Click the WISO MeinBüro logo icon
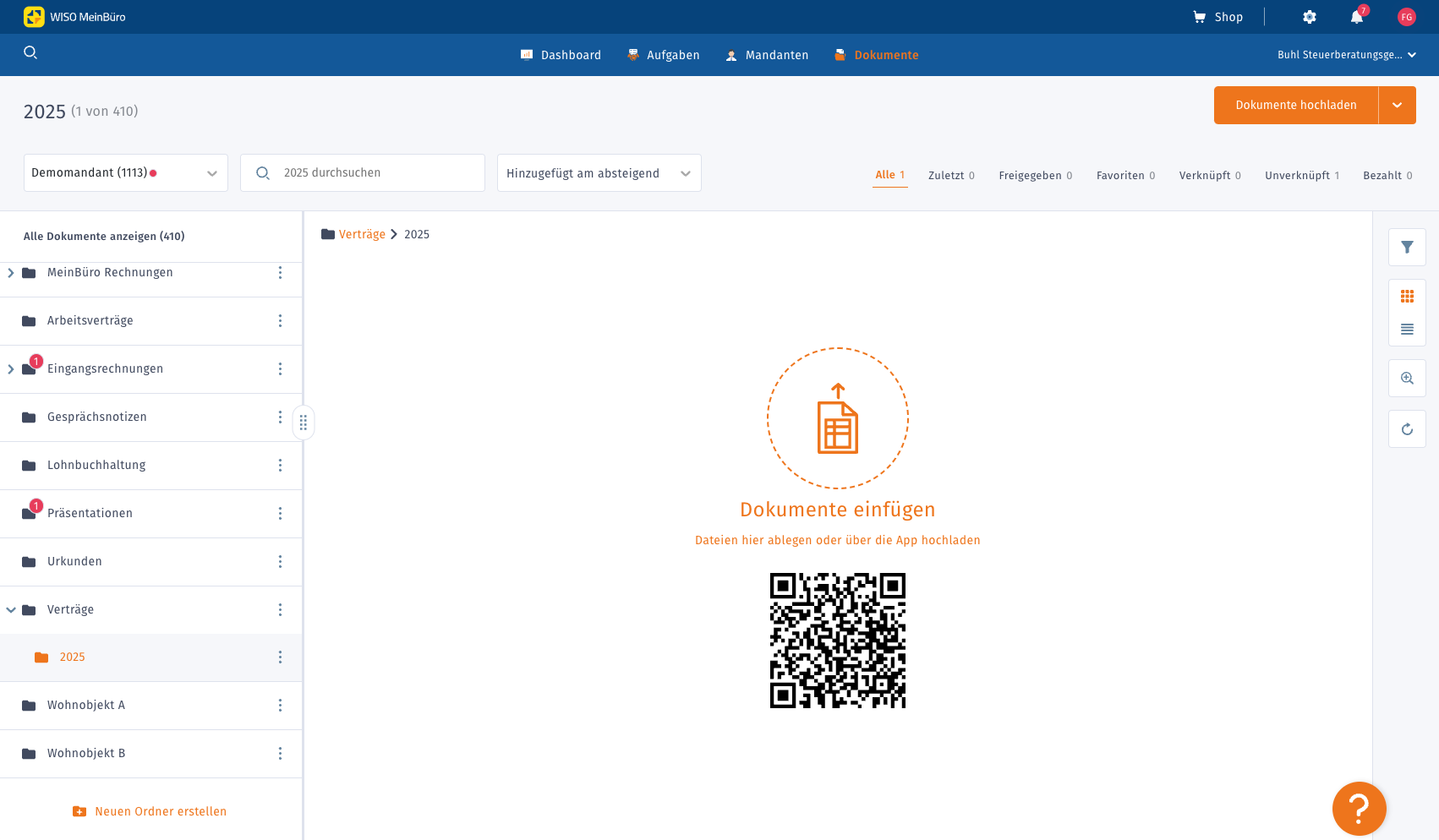 coord(34,17)
